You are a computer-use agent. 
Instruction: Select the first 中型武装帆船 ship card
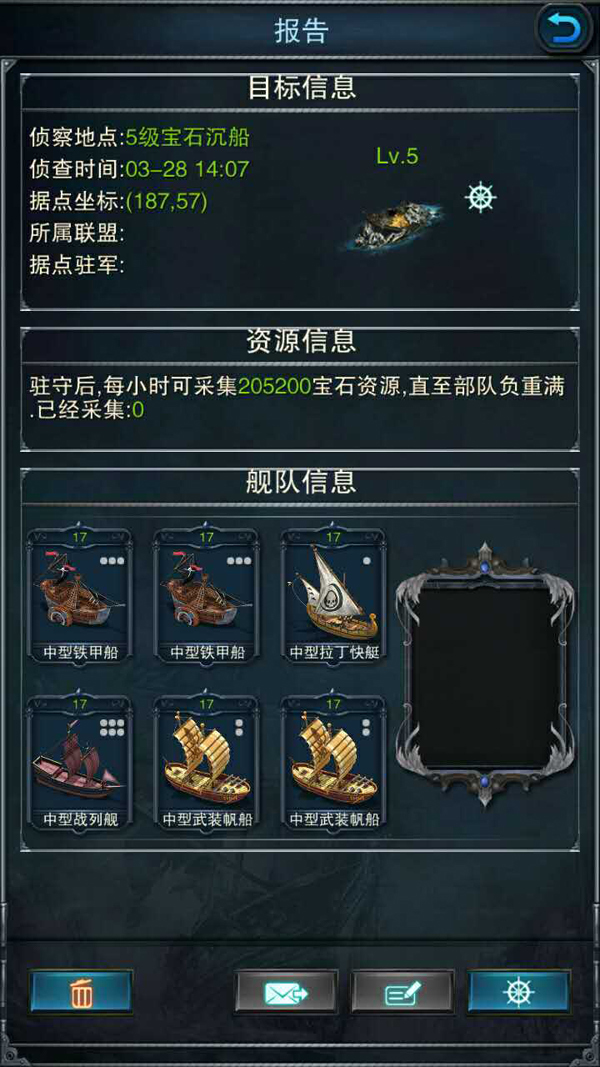(x=207, y=762)
